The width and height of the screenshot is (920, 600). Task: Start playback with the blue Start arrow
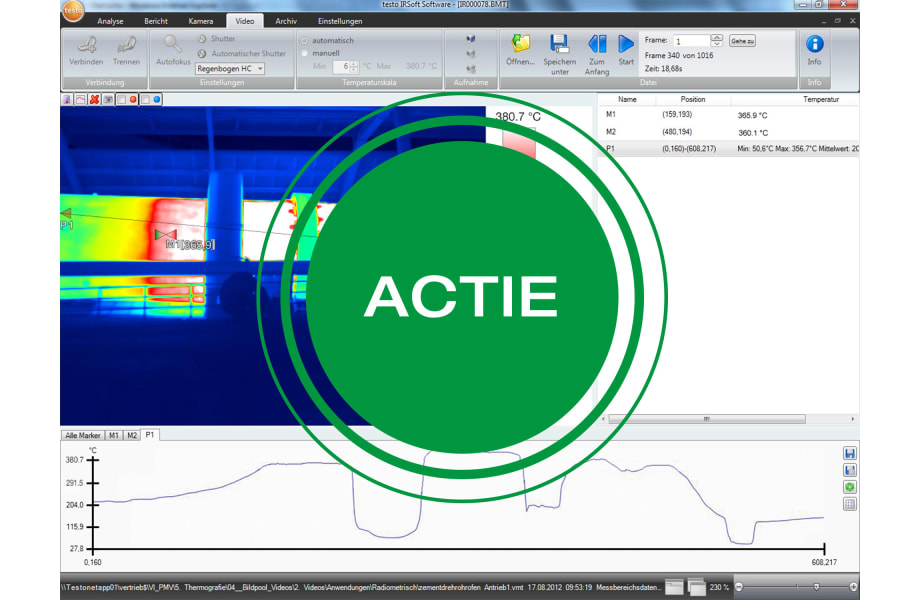625,44
